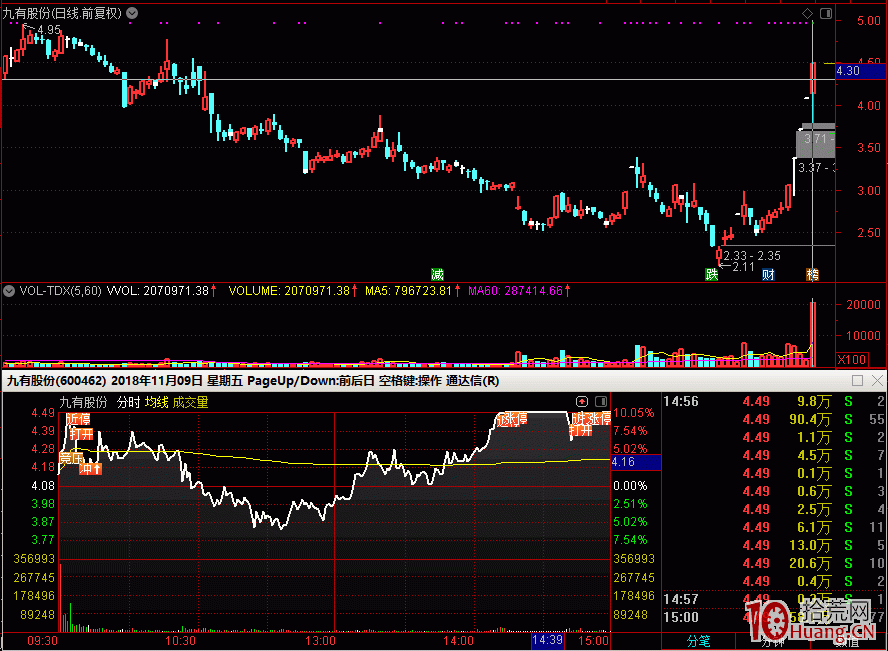Toggle the 均线 average line legend

tap(156, 402)
